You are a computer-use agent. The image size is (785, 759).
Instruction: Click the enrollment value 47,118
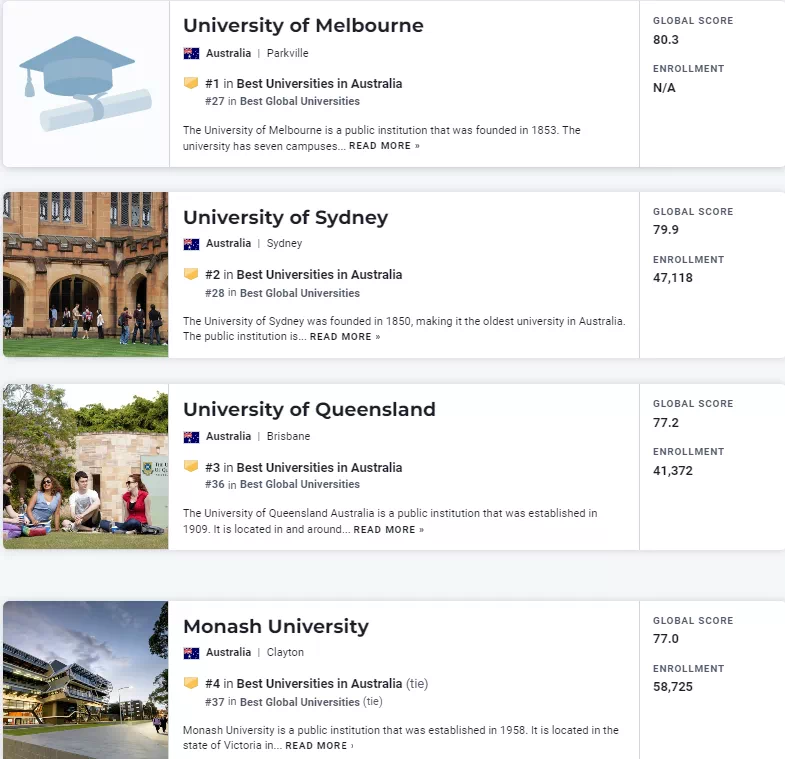[x=673, y=278]
